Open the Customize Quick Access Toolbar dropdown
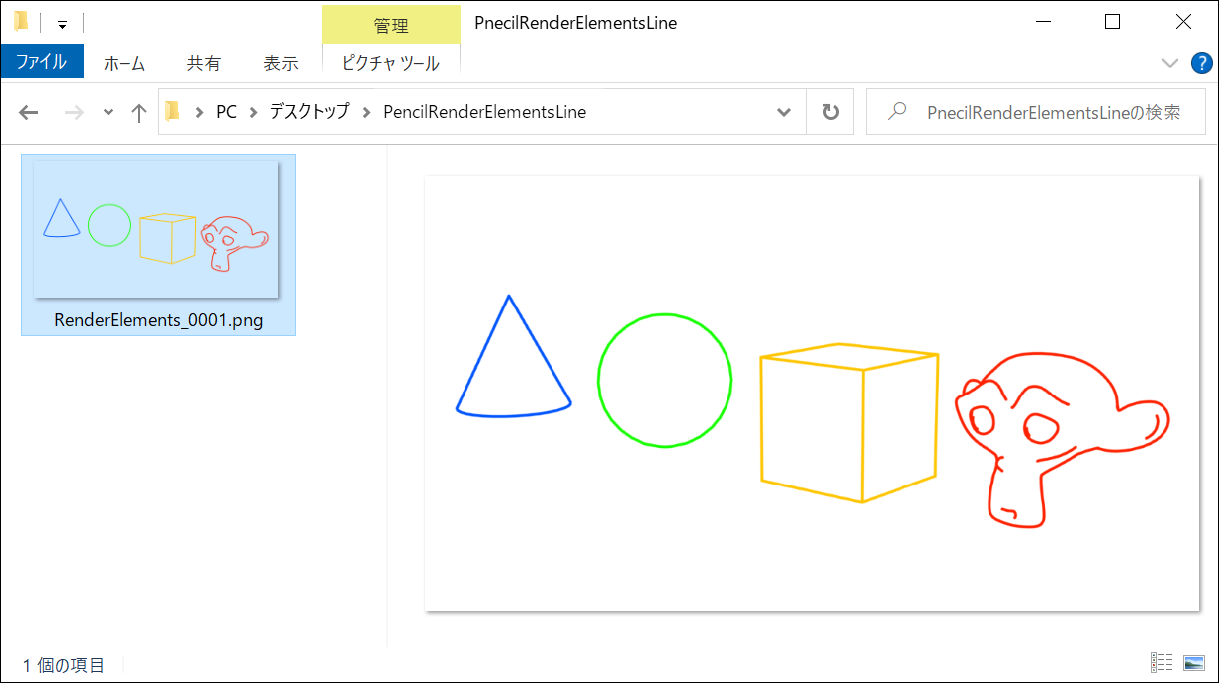1219x683 pixels. click(62, 24)
